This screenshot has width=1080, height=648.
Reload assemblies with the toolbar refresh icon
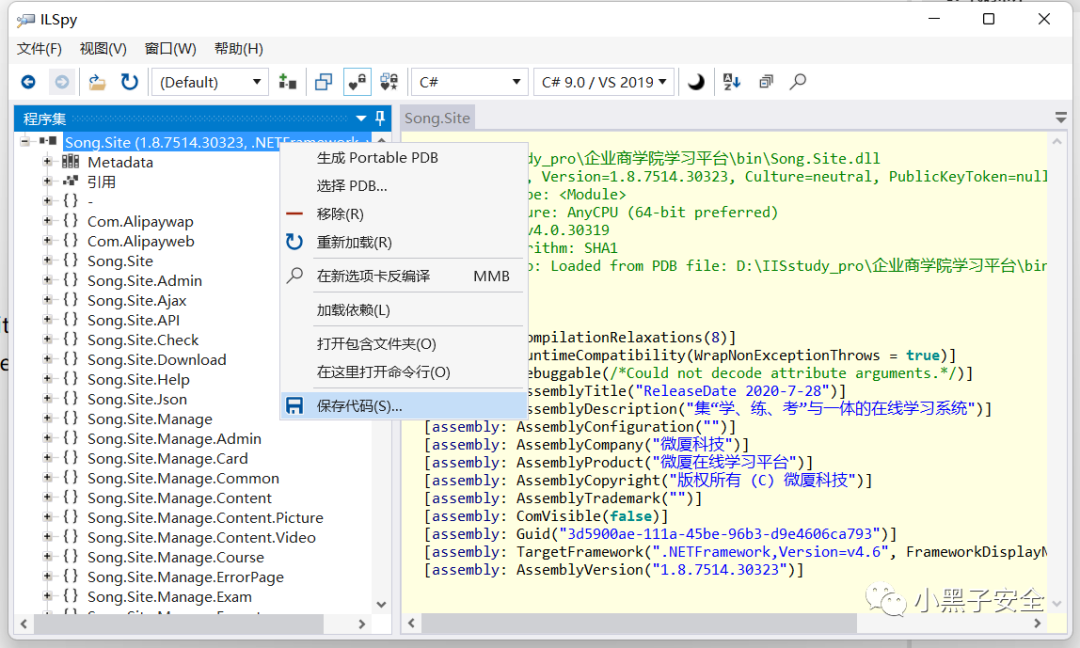click(129, 82)
